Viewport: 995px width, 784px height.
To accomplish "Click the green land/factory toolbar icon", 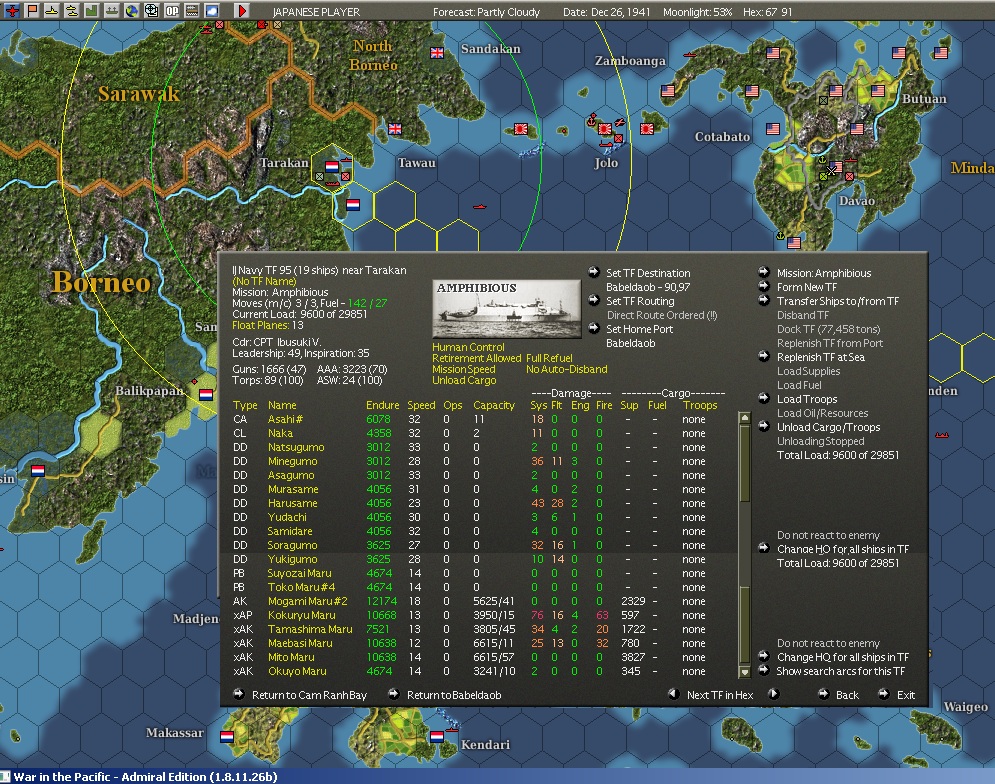I will click(x=91, y=10).
